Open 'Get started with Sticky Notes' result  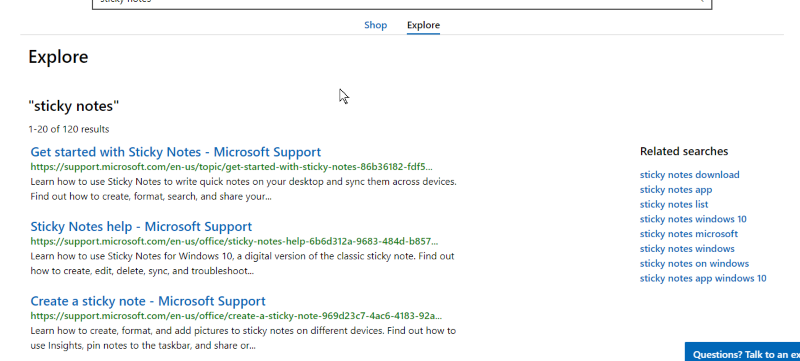pyautogui.click(x=176, y=152)
